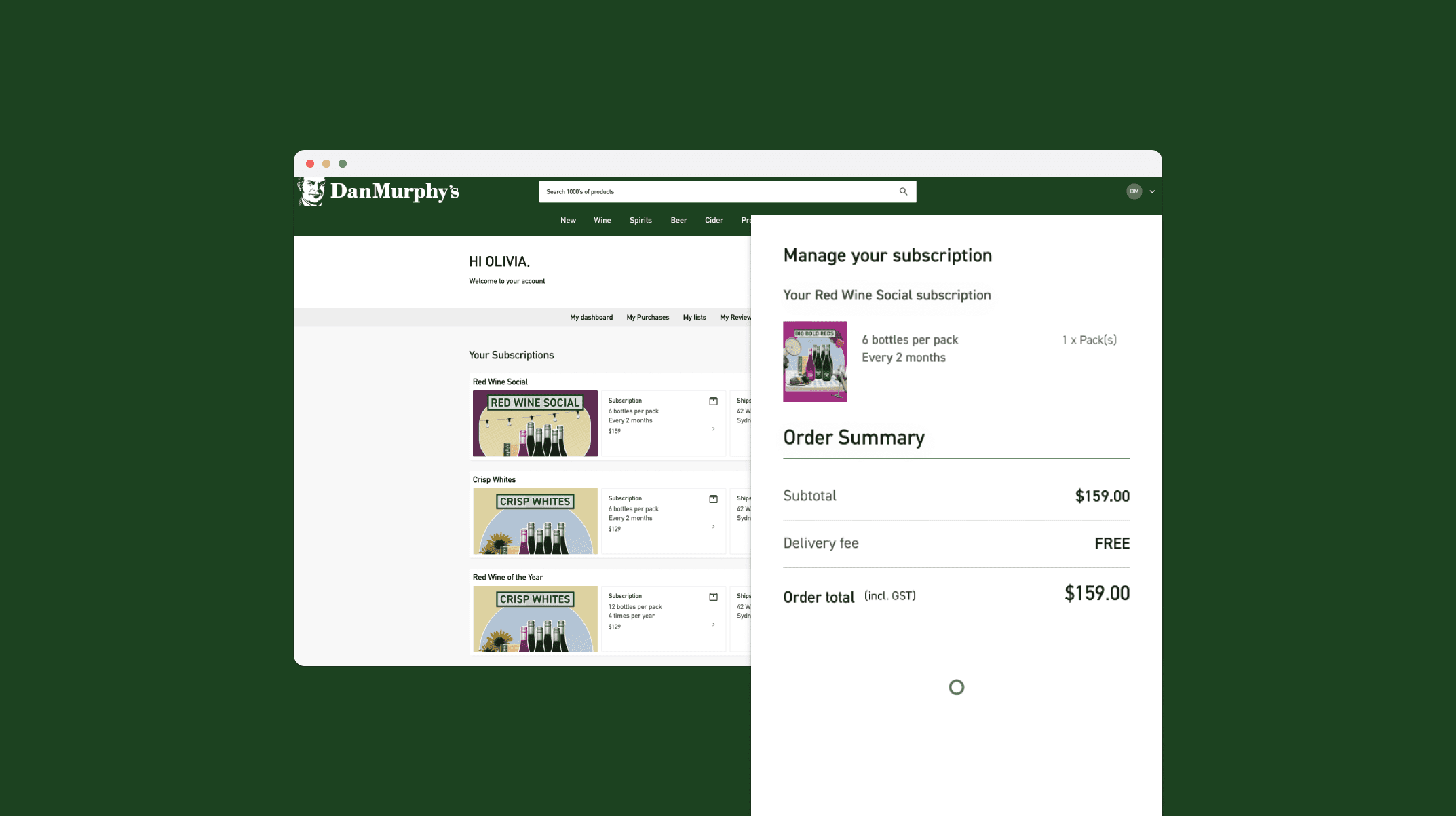The image size is (1456, 816).
Task: Switch to the My Purchases tab
Action: pyautogui.click(x=647, y=317)
